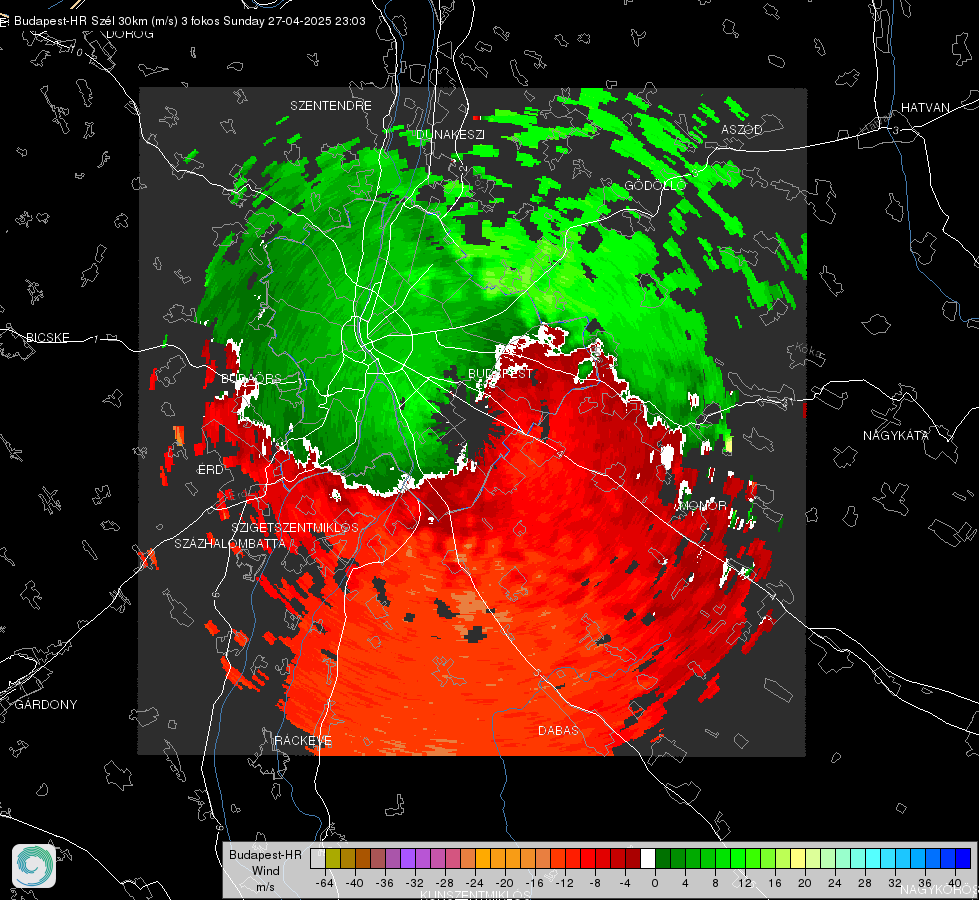
Task: Click the -16 value on the scale
Action: [x=534, y=883]
